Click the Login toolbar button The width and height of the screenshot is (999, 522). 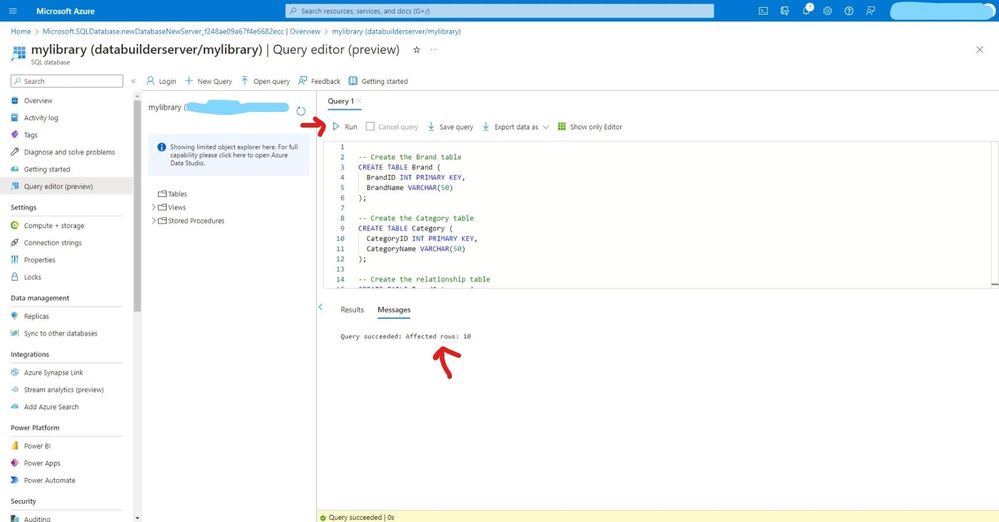click(161, 81)
